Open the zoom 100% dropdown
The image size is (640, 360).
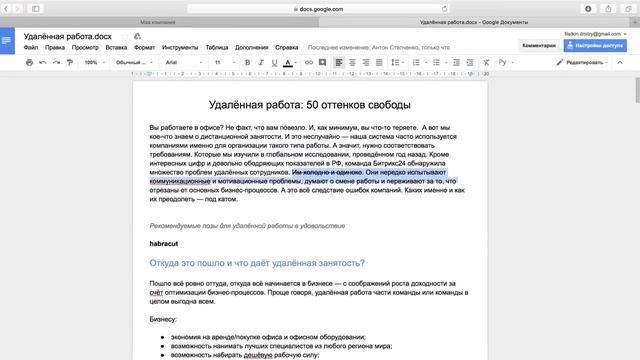[94, 62]
